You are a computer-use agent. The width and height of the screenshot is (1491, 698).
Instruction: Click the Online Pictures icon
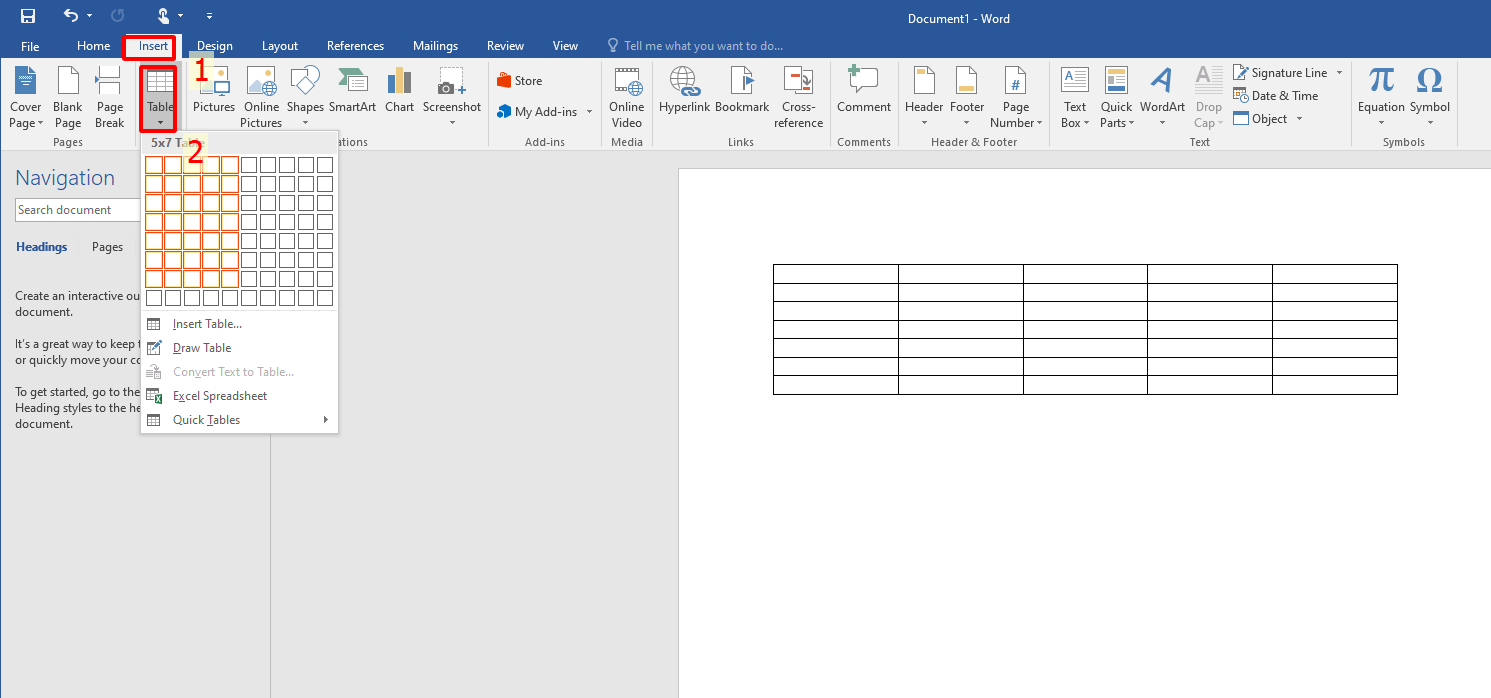click(x=261, y=97)
